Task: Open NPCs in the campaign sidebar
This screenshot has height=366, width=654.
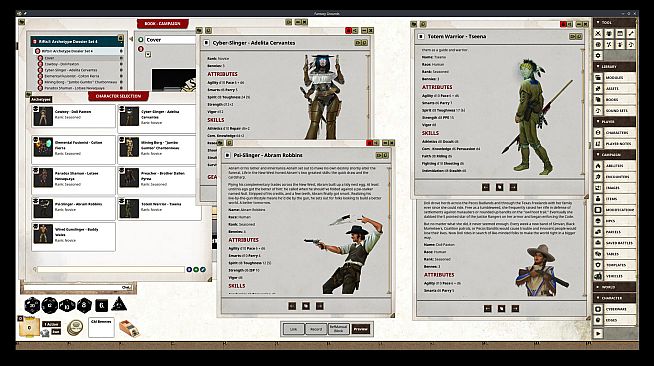Action: [x=615, y=221]
